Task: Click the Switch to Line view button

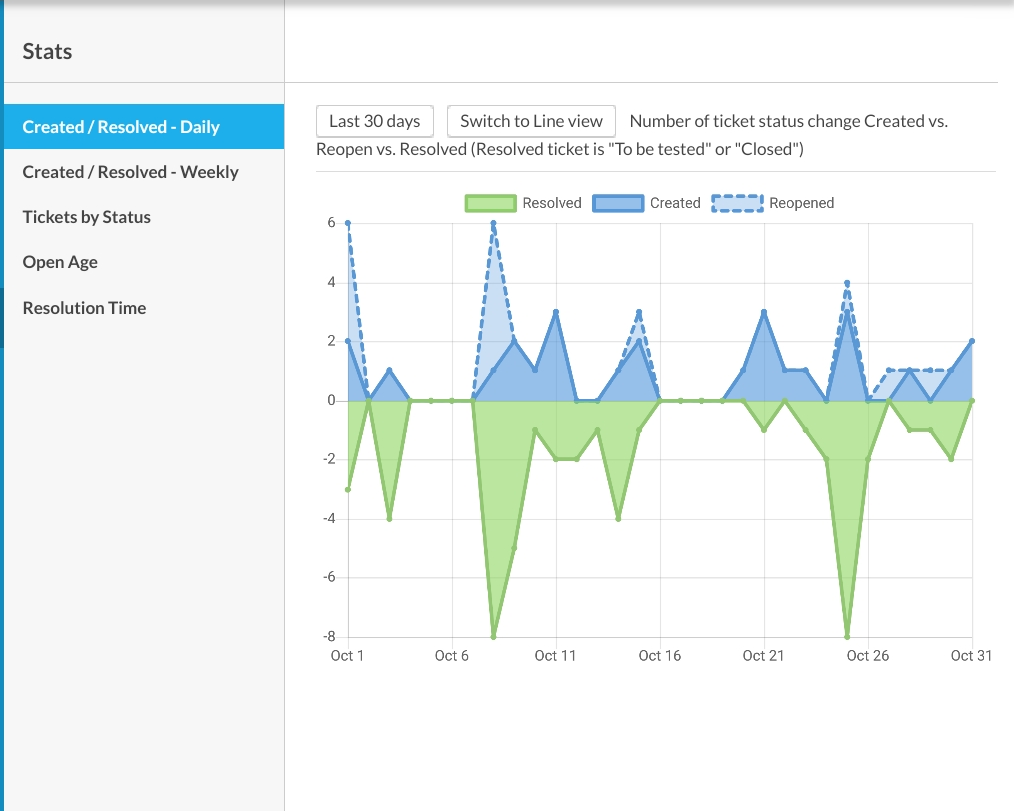Action: (x=531, y=121)
